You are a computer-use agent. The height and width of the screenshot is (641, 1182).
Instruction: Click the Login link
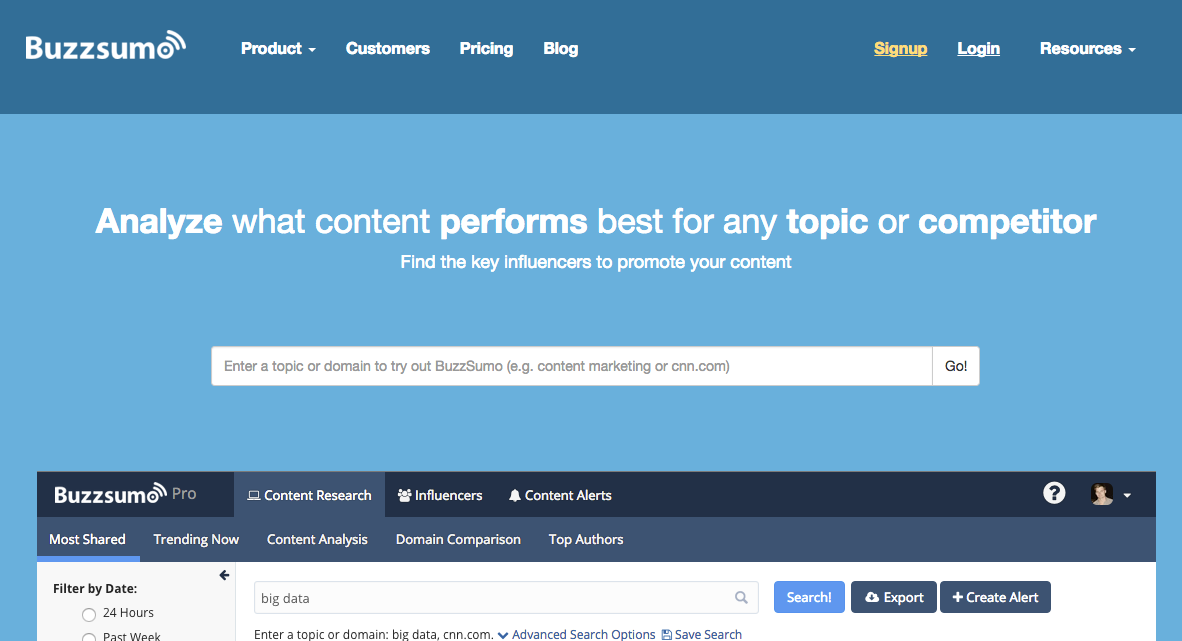(x=978, y=49)
